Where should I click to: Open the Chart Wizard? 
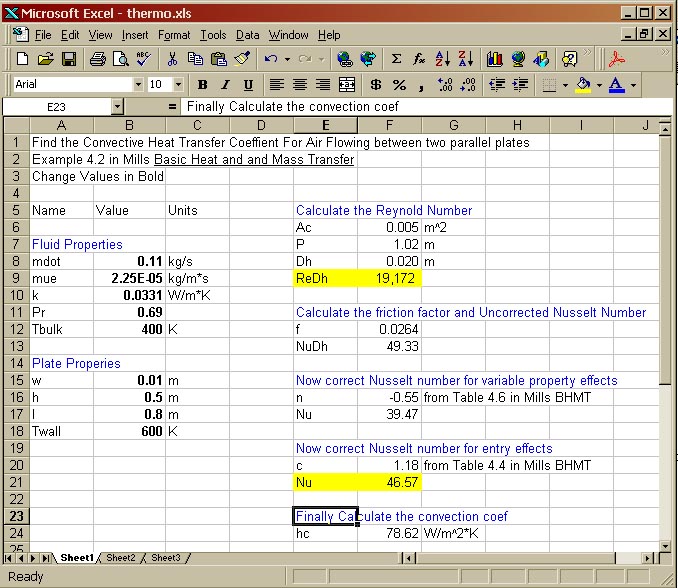(495, 60)
